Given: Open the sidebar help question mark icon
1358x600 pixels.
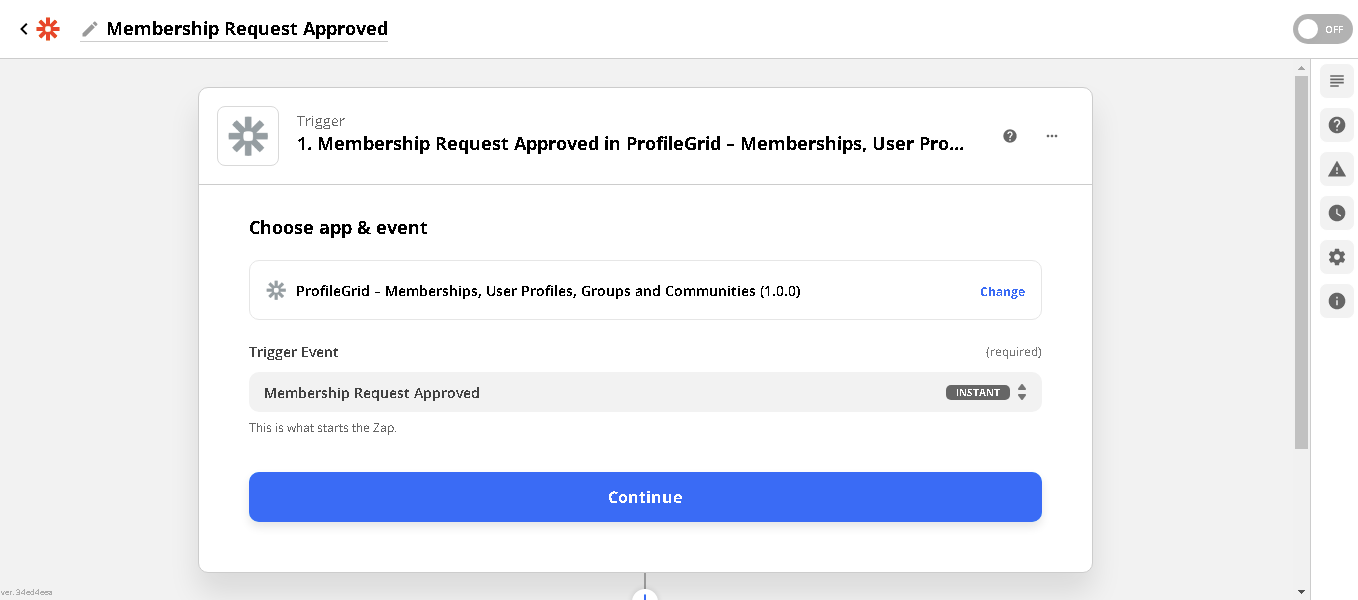Looking at the screenshot, I should pos(1337,125).
